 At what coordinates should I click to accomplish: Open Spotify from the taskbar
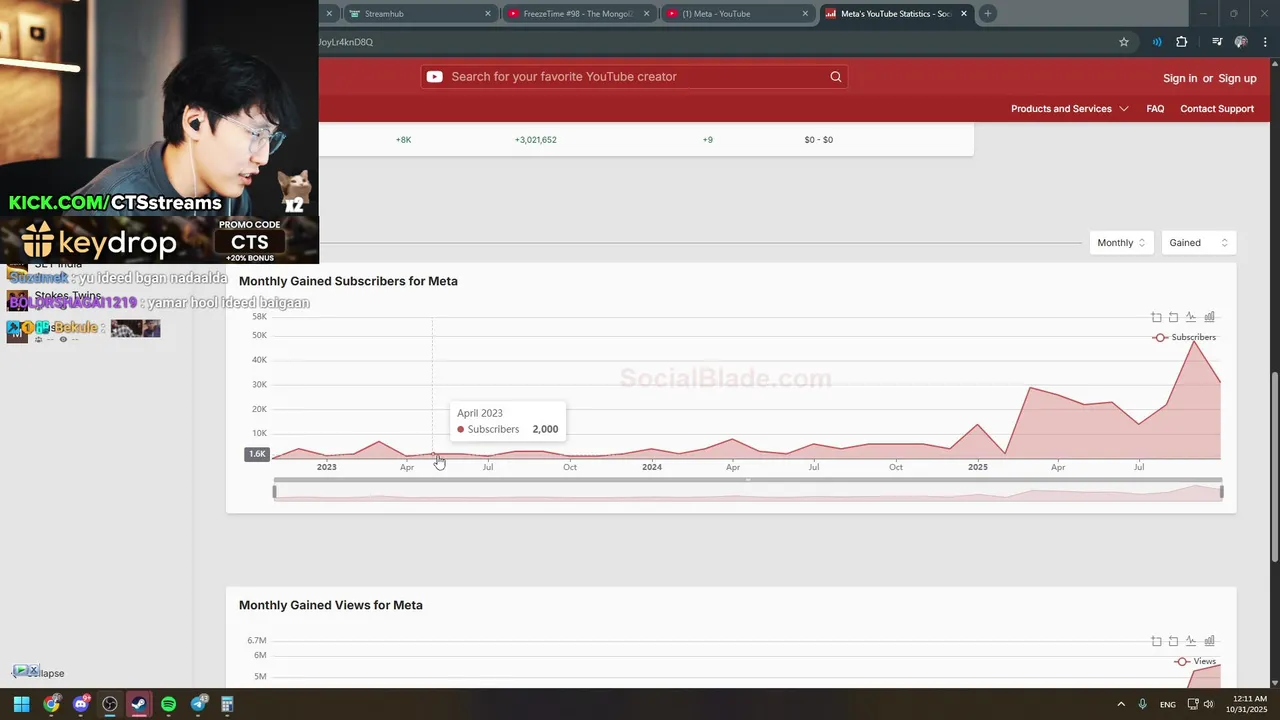click(x=168, y=704)
